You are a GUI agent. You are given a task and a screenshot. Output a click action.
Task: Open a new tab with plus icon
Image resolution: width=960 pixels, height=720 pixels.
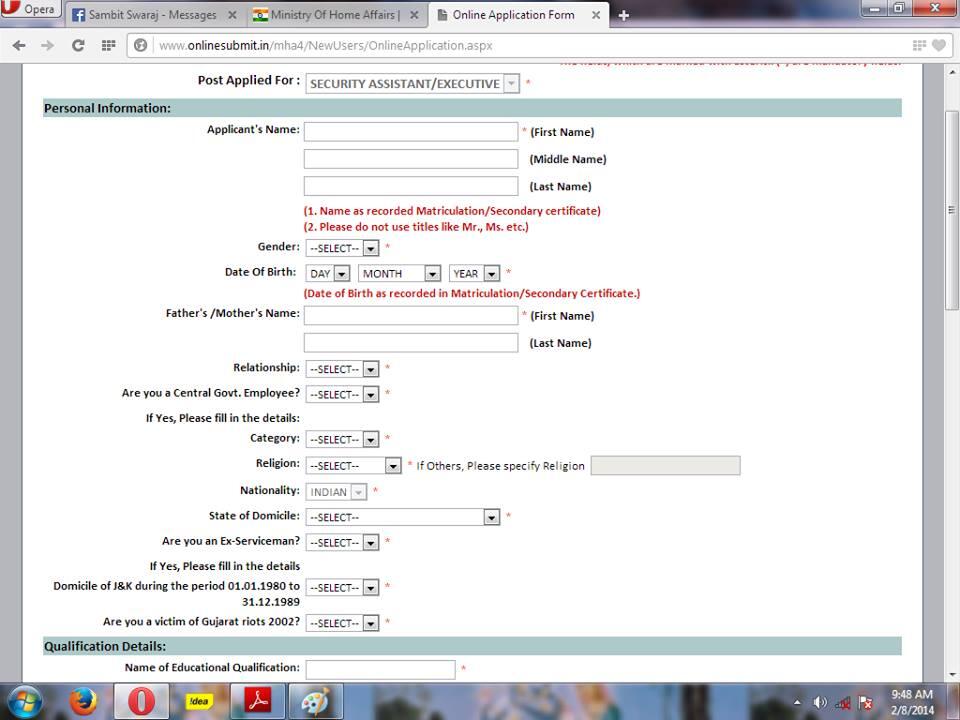pos(623,15)
